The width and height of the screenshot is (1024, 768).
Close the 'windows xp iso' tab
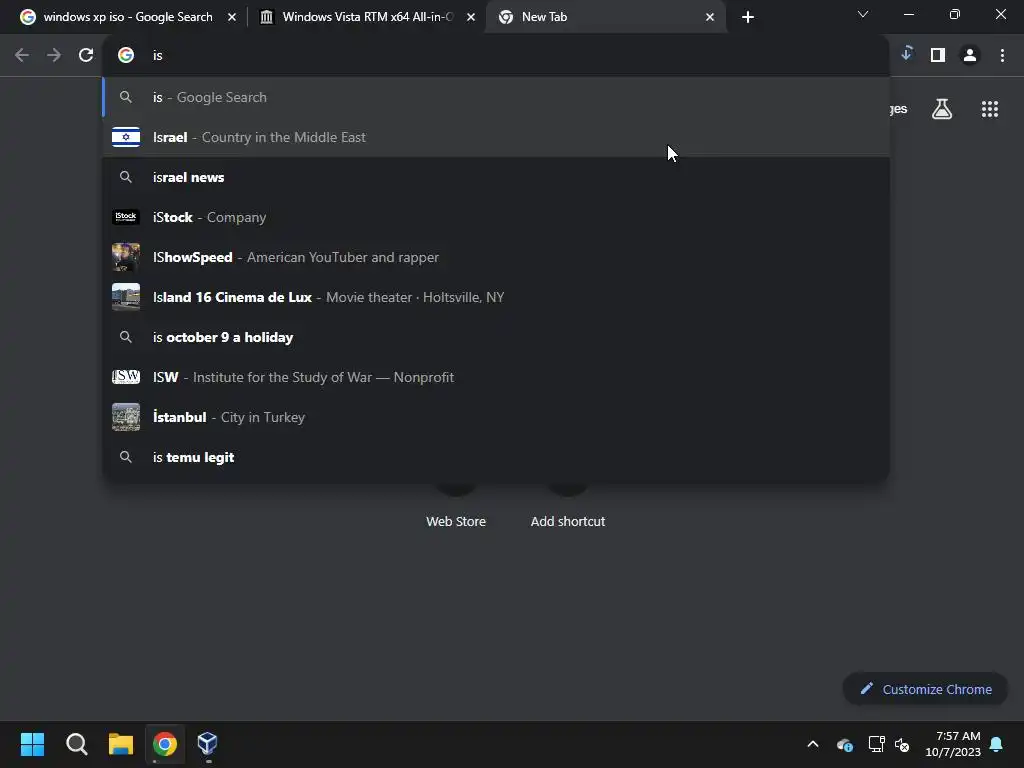click(232, 17)
